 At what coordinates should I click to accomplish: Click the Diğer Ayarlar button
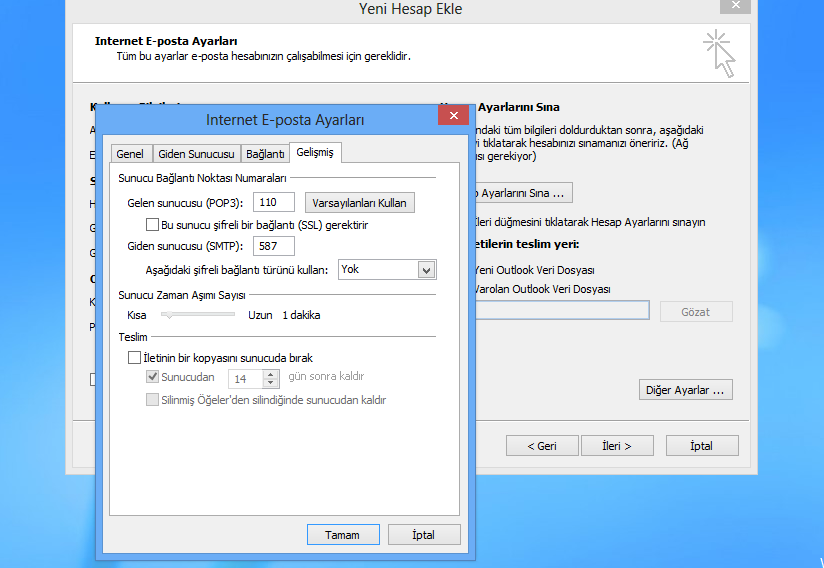[685, 389]
